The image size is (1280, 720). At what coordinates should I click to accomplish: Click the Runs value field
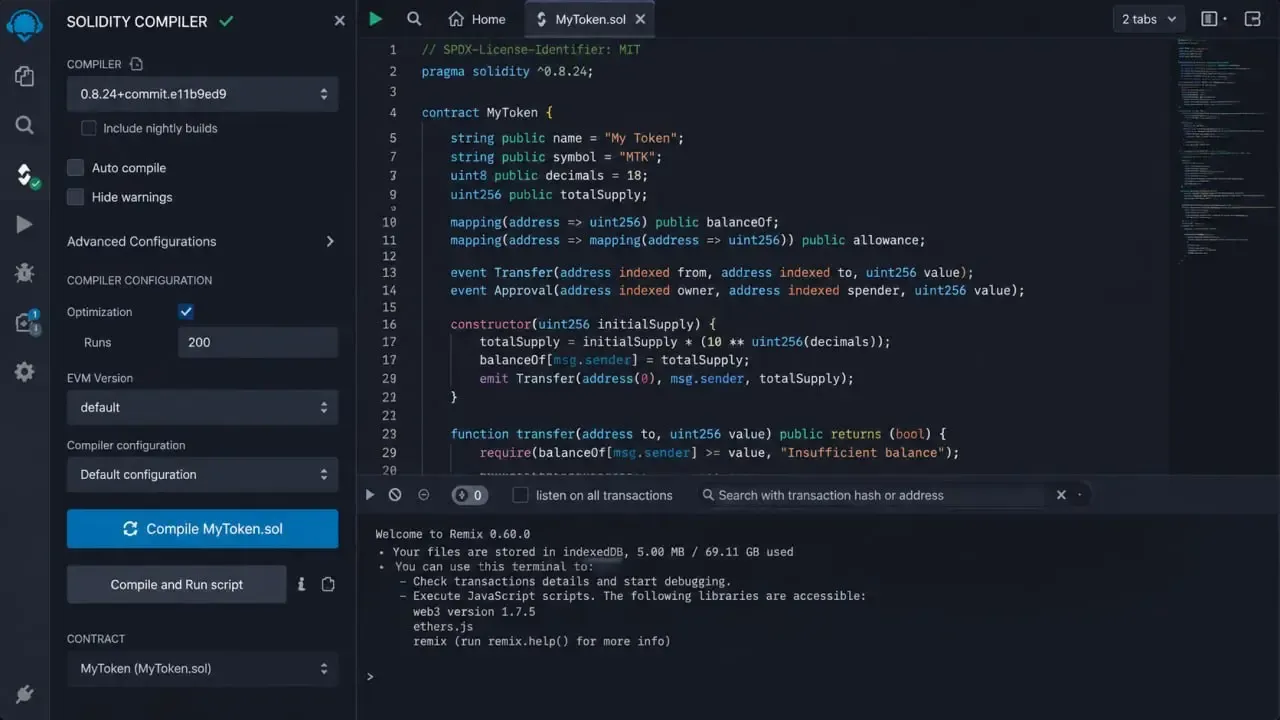(258, 342)
